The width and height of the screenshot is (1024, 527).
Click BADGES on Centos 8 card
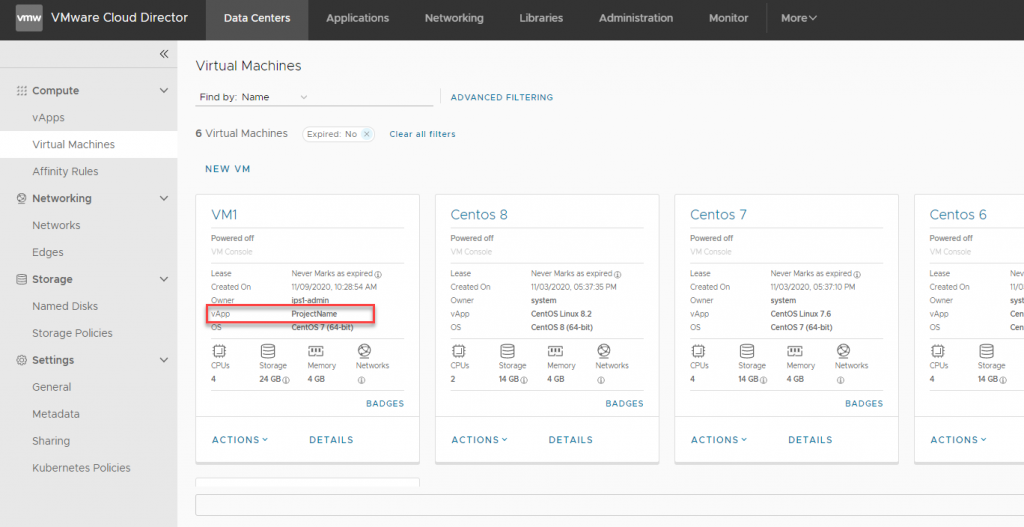[624, 404]
